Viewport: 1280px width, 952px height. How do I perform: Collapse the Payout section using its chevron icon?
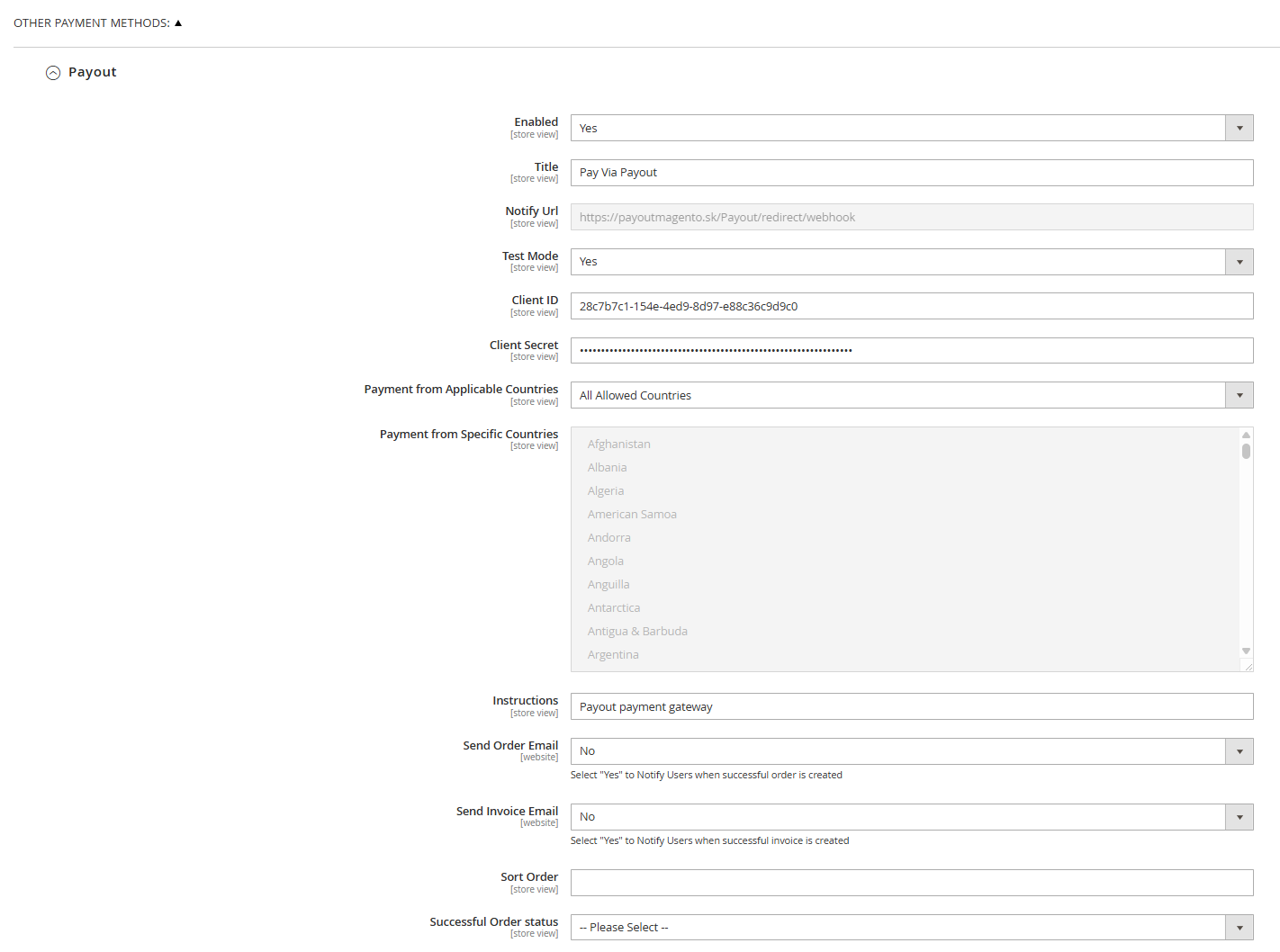tap(53, 72)
